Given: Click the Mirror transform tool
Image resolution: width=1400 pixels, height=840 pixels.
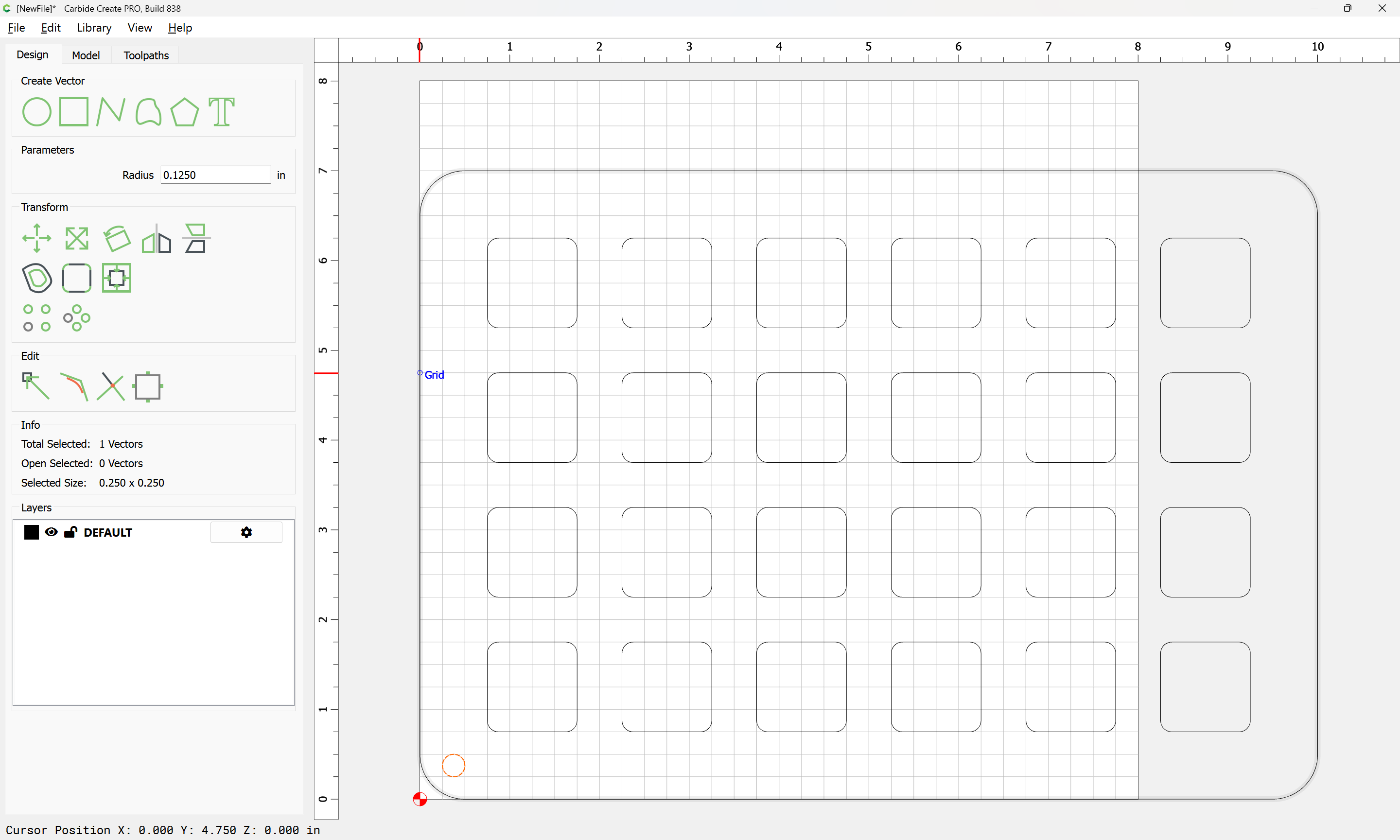Looking at the screenshot, I should (x=156, y=238).
